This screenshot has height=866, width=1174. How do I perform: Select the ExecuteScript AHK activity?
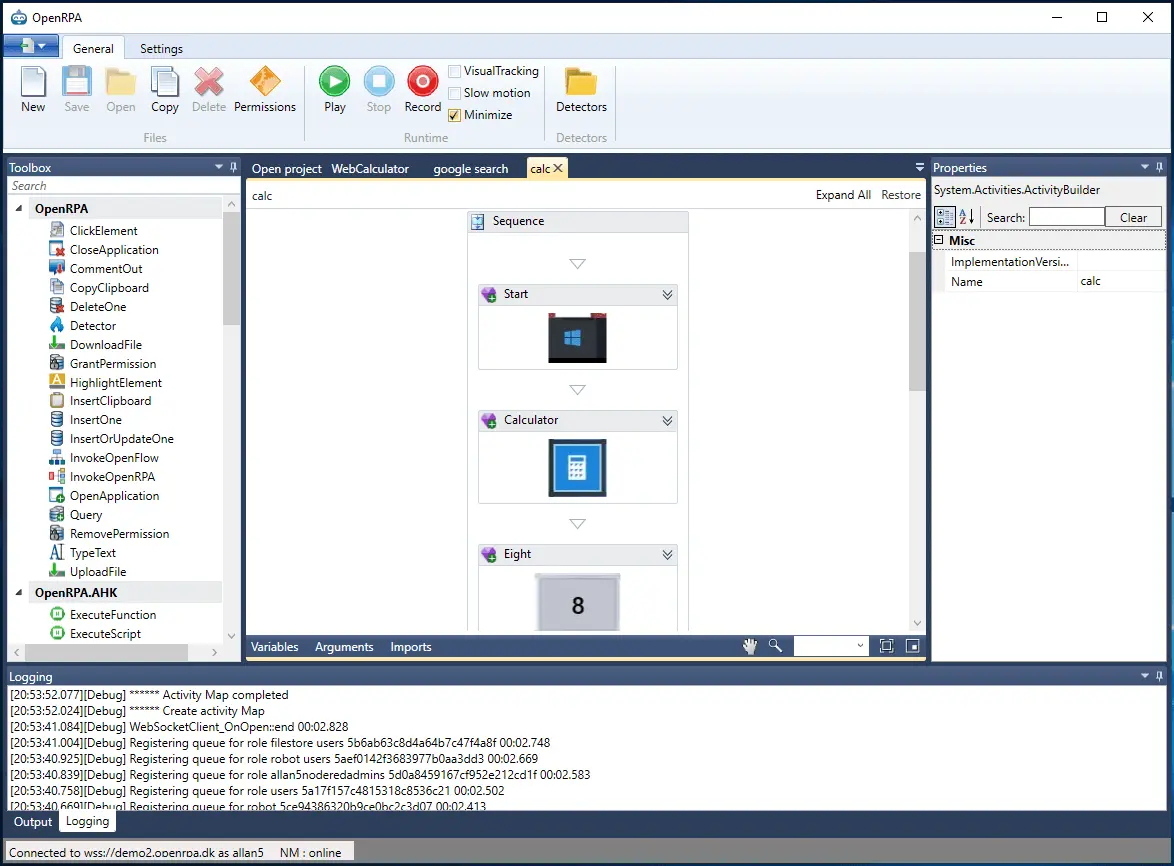105,633
